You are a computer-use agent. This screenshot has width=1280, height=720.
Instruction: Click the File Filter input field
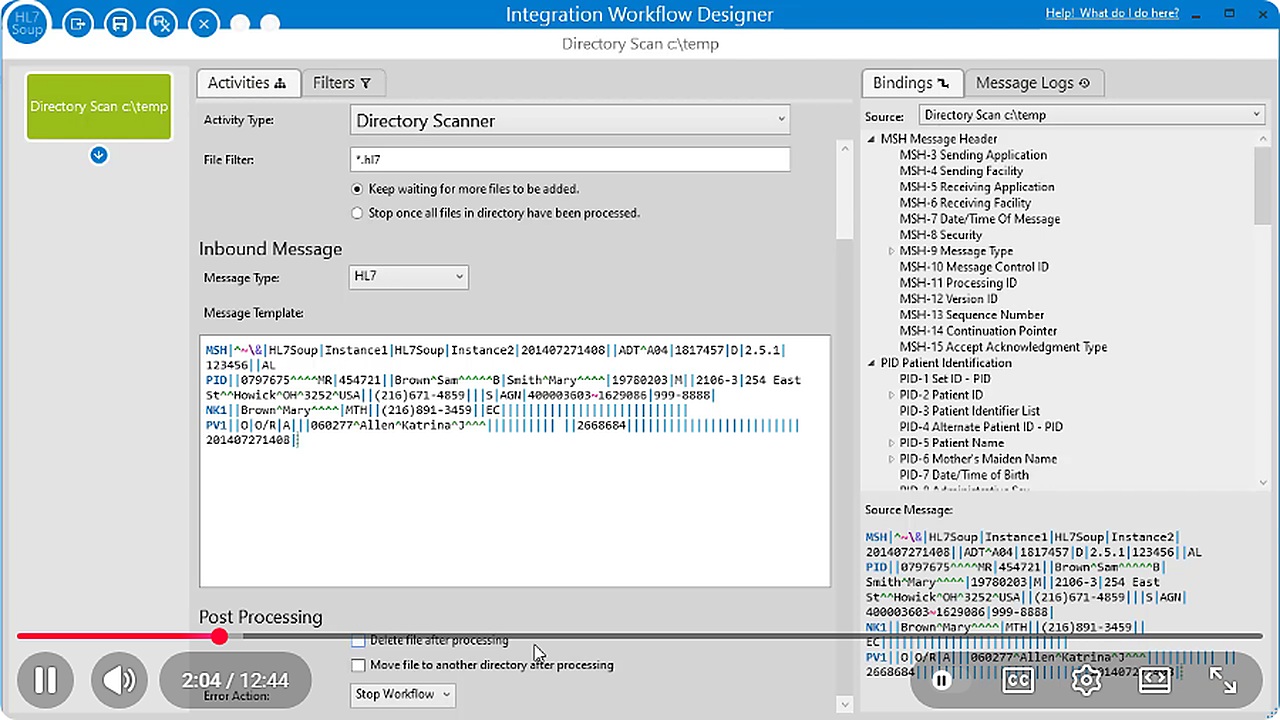click(x=570, y=159)
